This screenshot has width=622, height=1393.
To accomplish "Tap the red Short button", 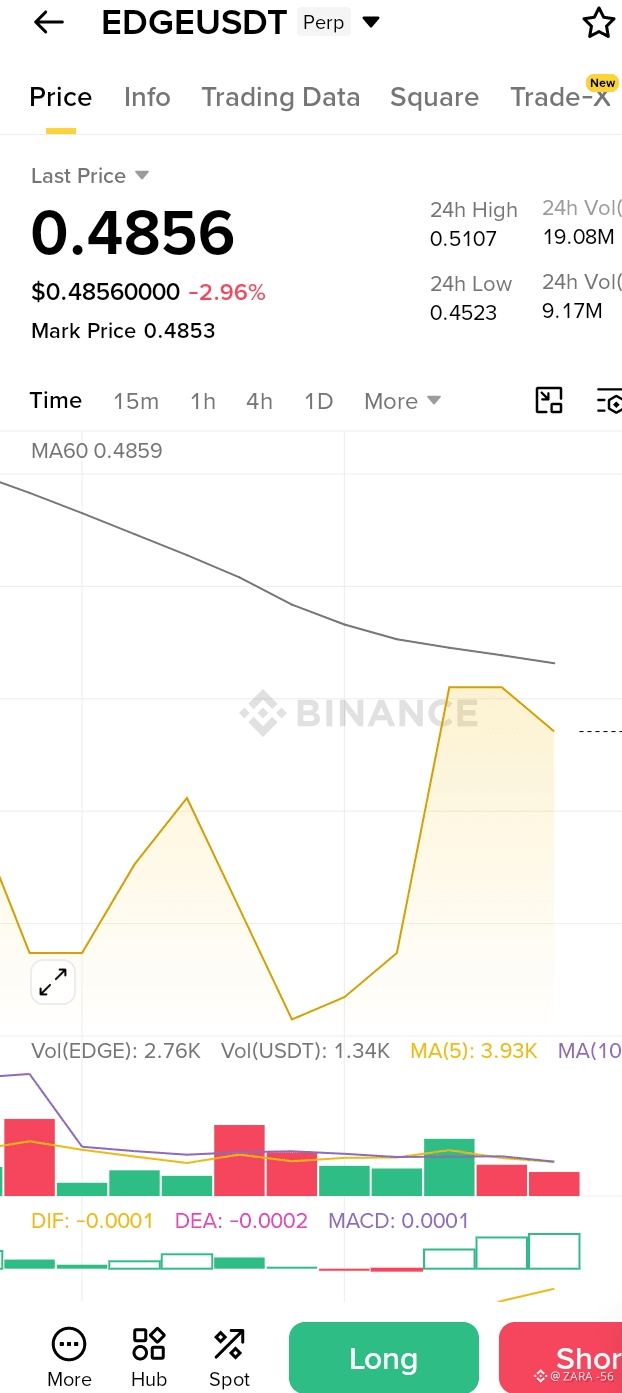I will tap(560, 1358).
